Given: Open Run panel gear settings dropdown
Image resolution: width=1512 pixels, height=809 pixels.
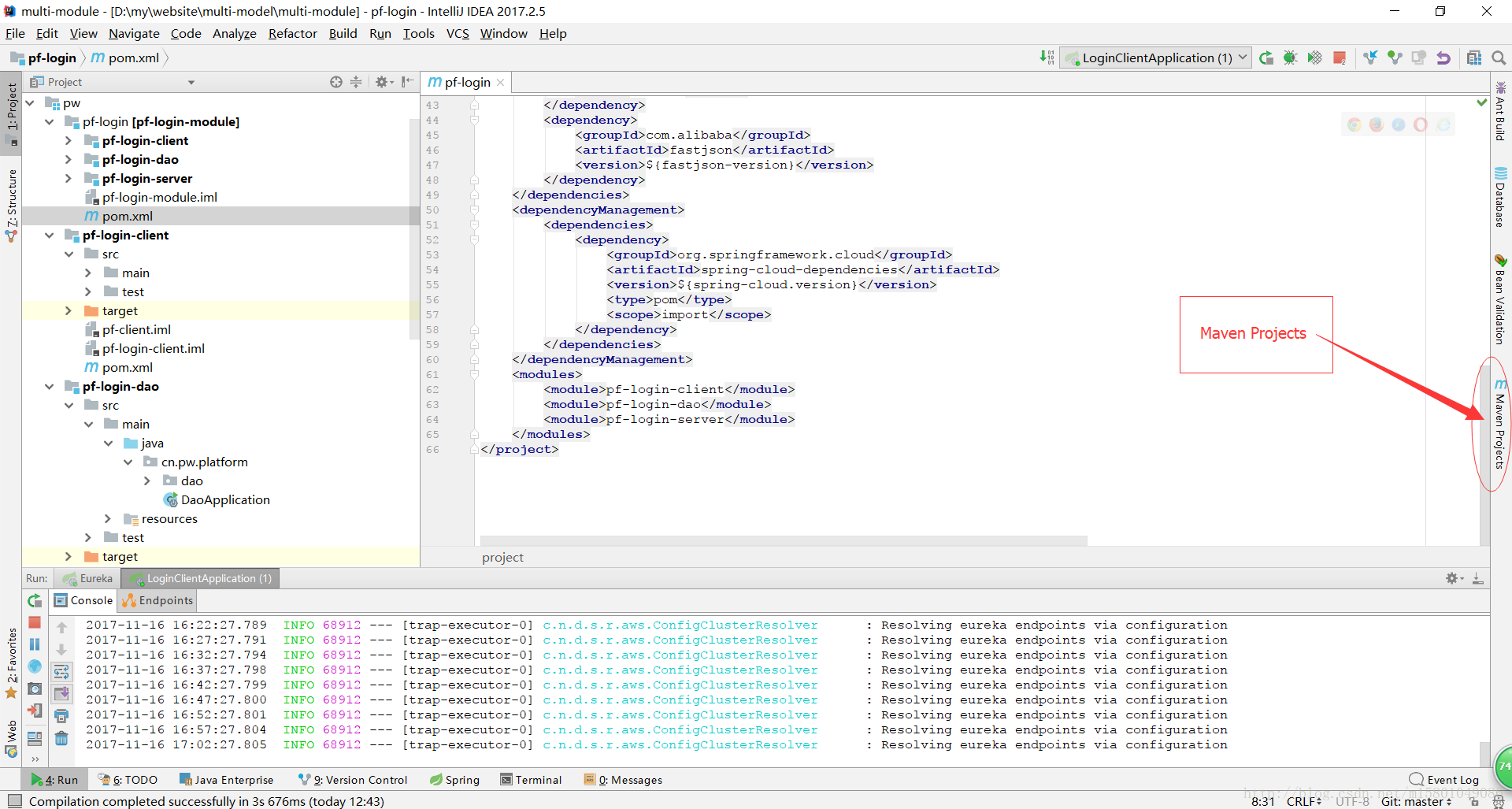Looking at the screenshot, I should point(1454,578).
